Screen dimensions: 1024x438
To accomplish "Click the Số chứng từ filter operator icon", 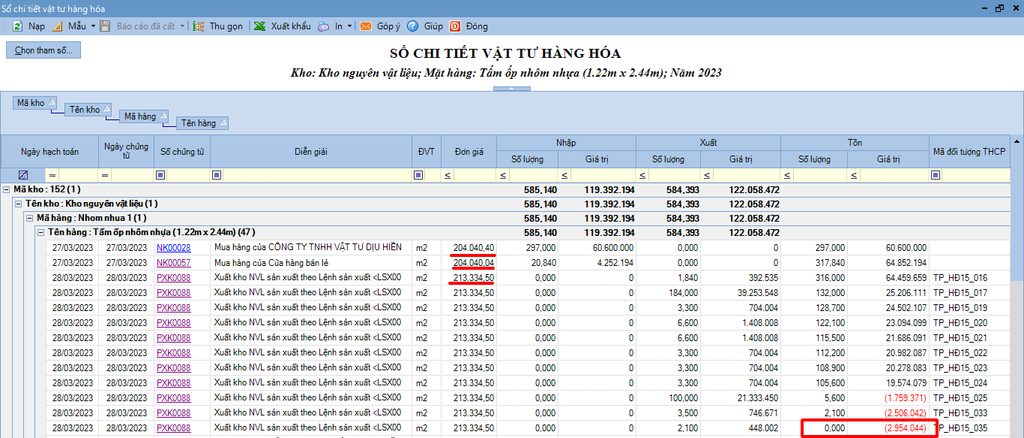I will click(160, 175).
